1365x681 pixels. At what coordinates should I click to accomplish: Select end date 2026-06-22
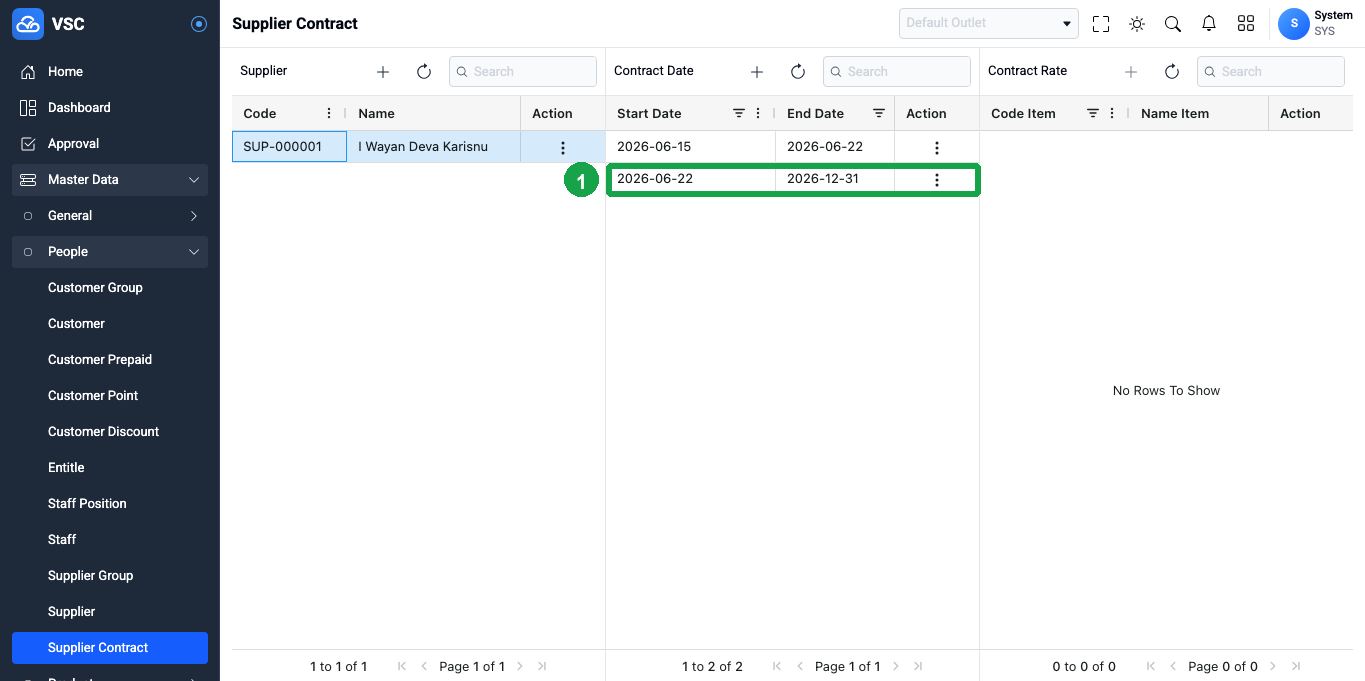835,146
